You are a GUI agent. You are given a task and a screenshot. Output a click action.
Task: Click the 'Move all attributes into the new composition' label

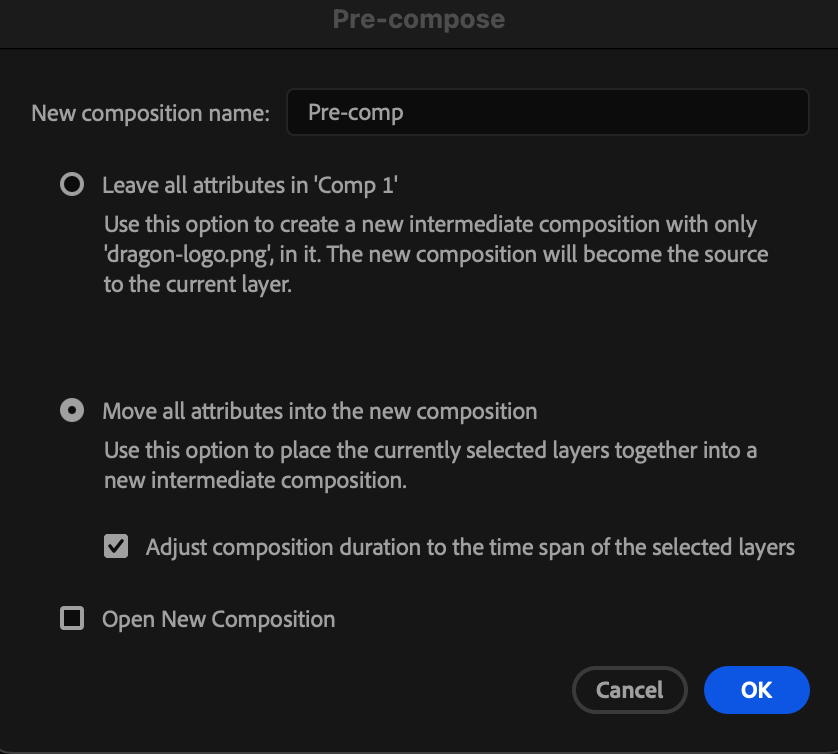pyautogui.click(x=320, y=411)
